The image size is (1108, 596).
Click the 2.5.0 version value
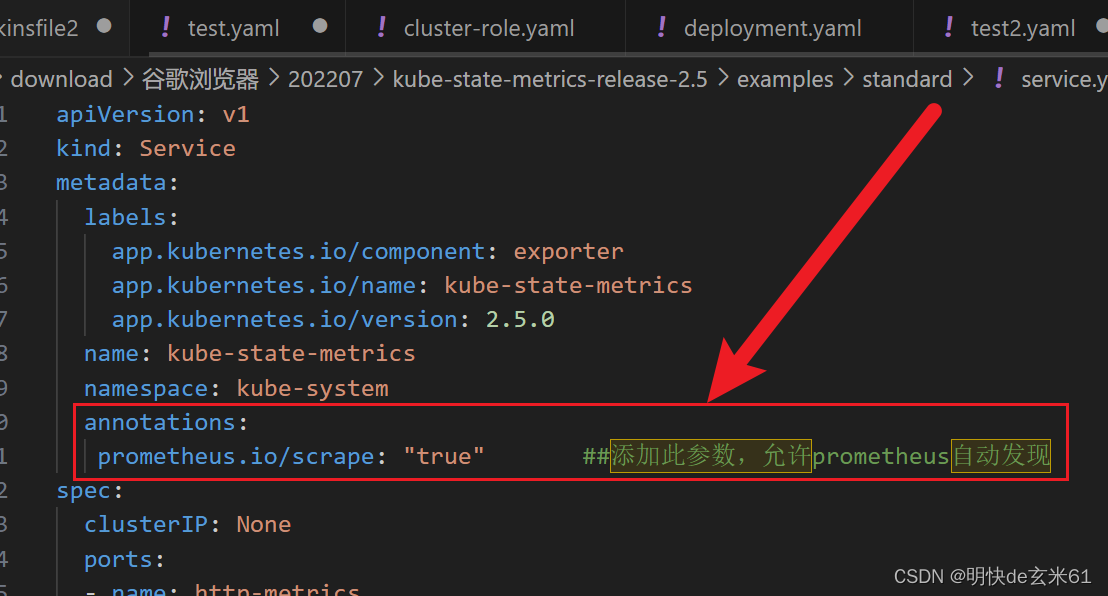click(520, 320)
